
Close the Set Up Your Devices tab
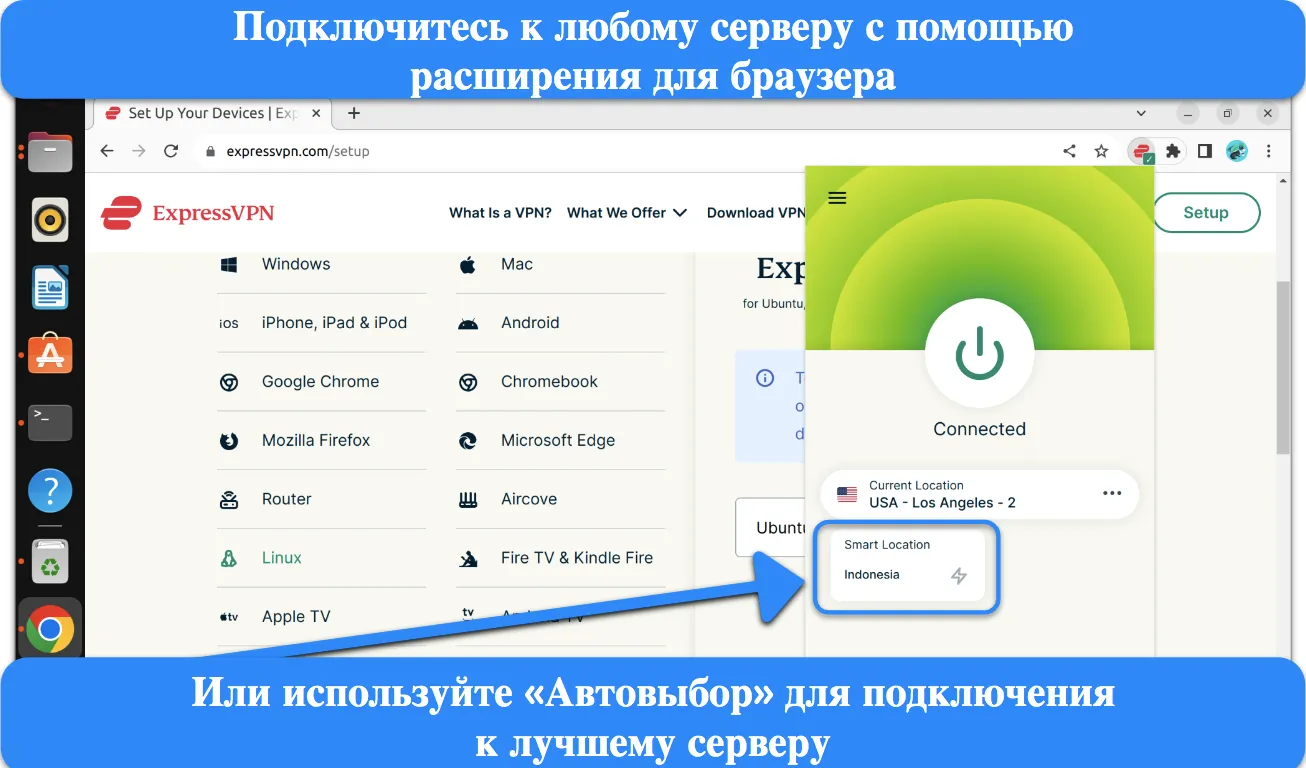(315, 113)
